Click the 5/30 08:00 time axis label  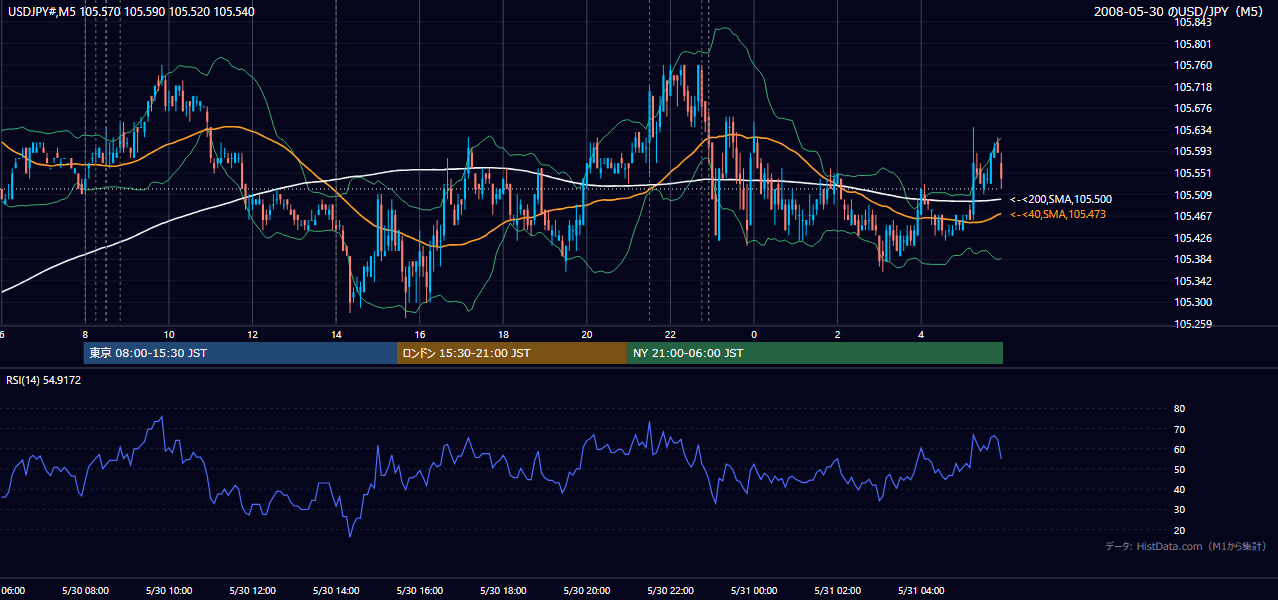pos(85,591)
